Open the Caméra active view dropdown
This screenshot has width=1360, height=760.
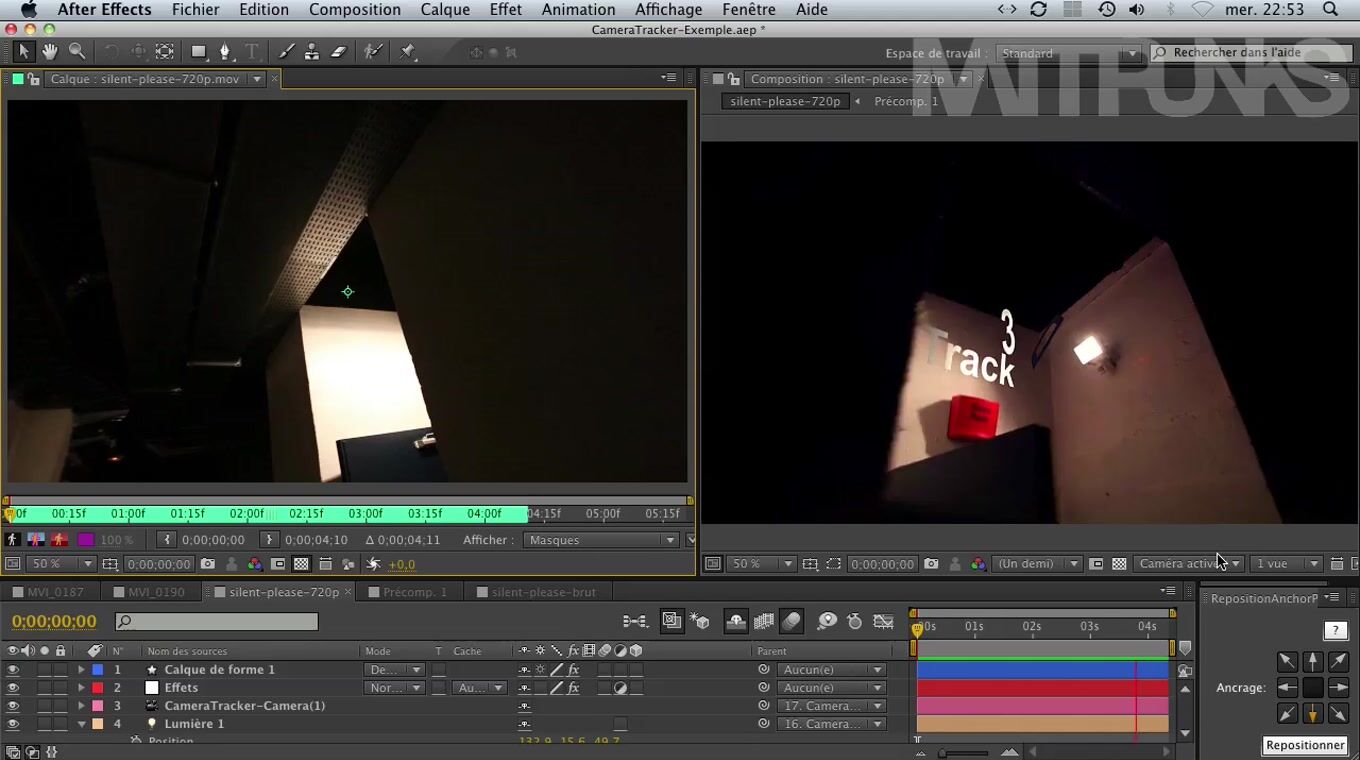click(1189, 564)
